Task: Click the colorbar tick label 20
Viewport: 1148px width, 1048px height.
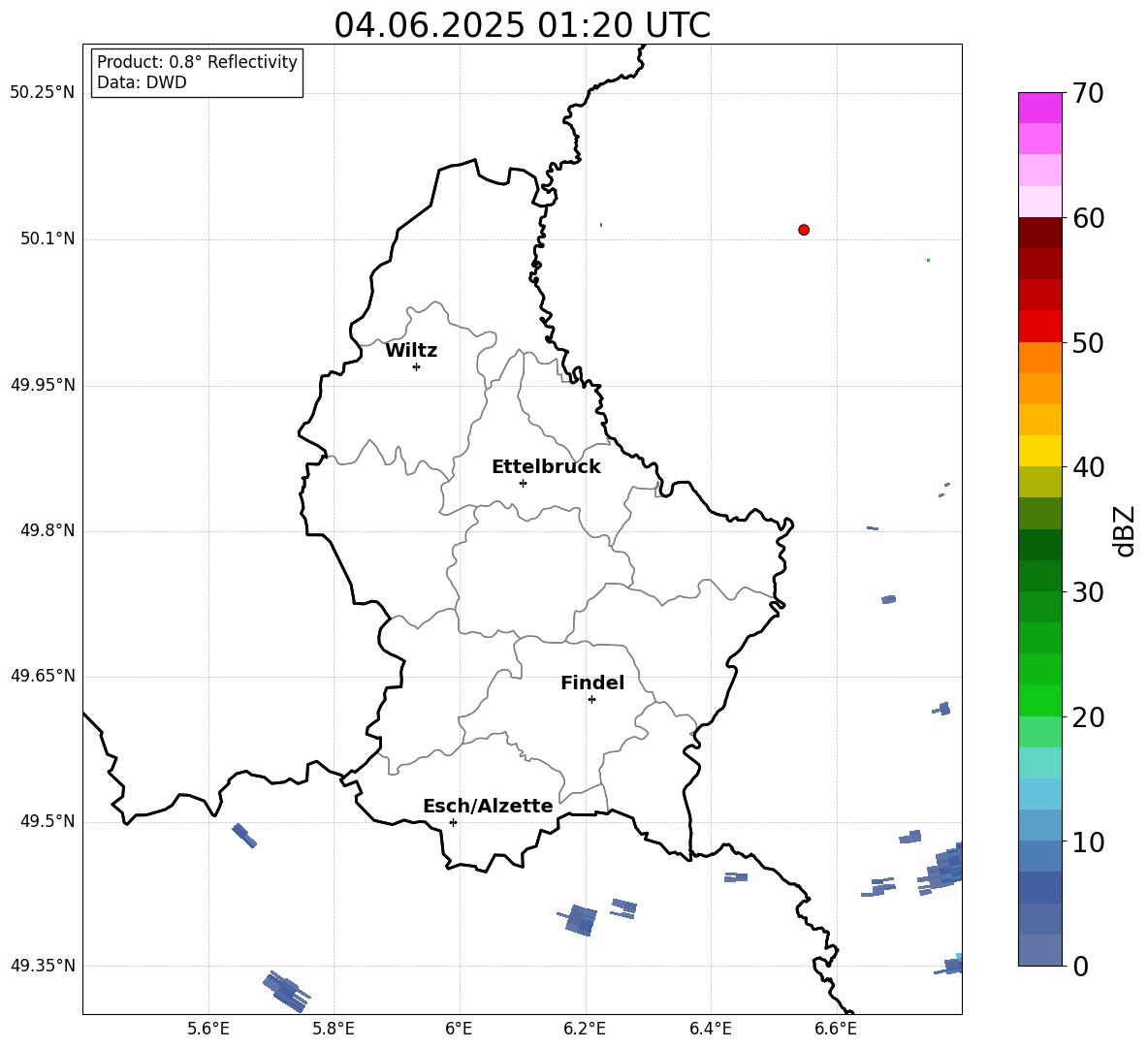Action: 1088,717
